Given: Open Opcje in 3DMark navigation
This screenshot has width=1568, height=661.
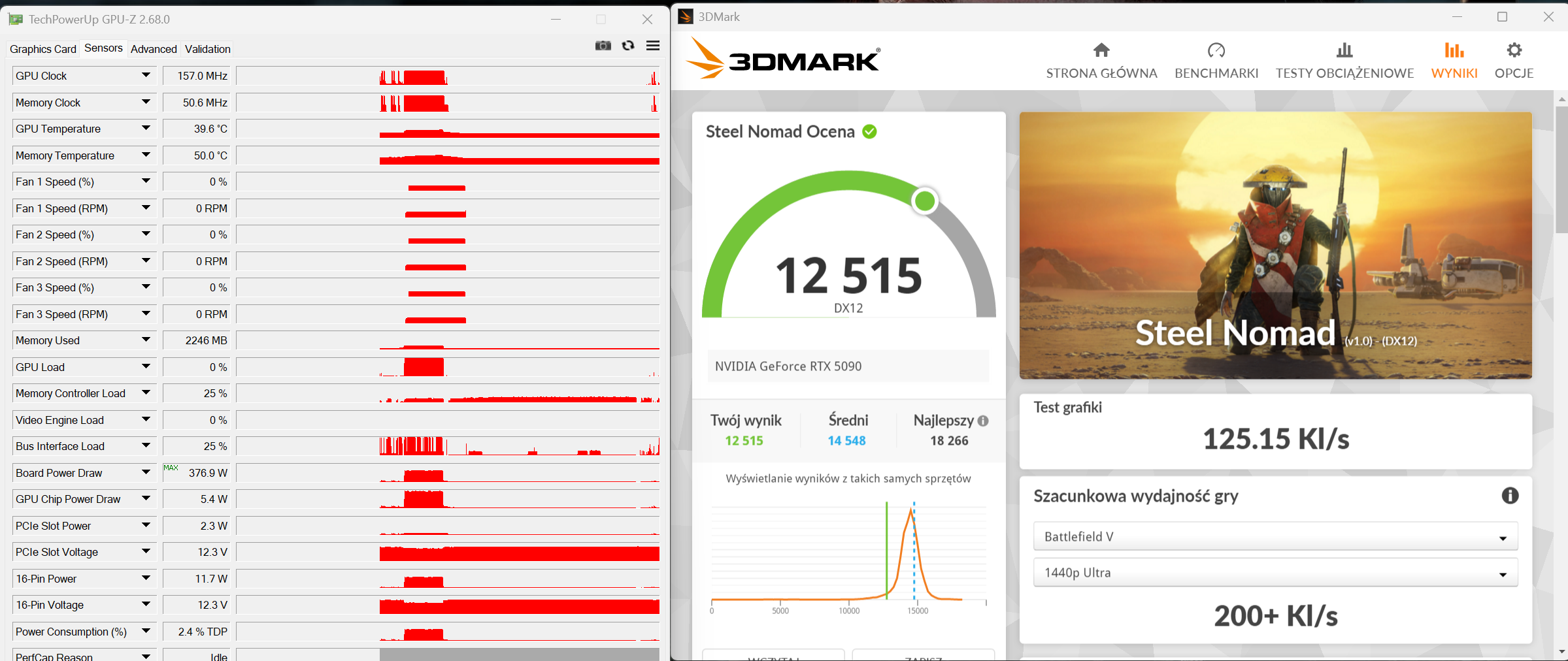Looking at the screenshot, I should (1514, 61).
